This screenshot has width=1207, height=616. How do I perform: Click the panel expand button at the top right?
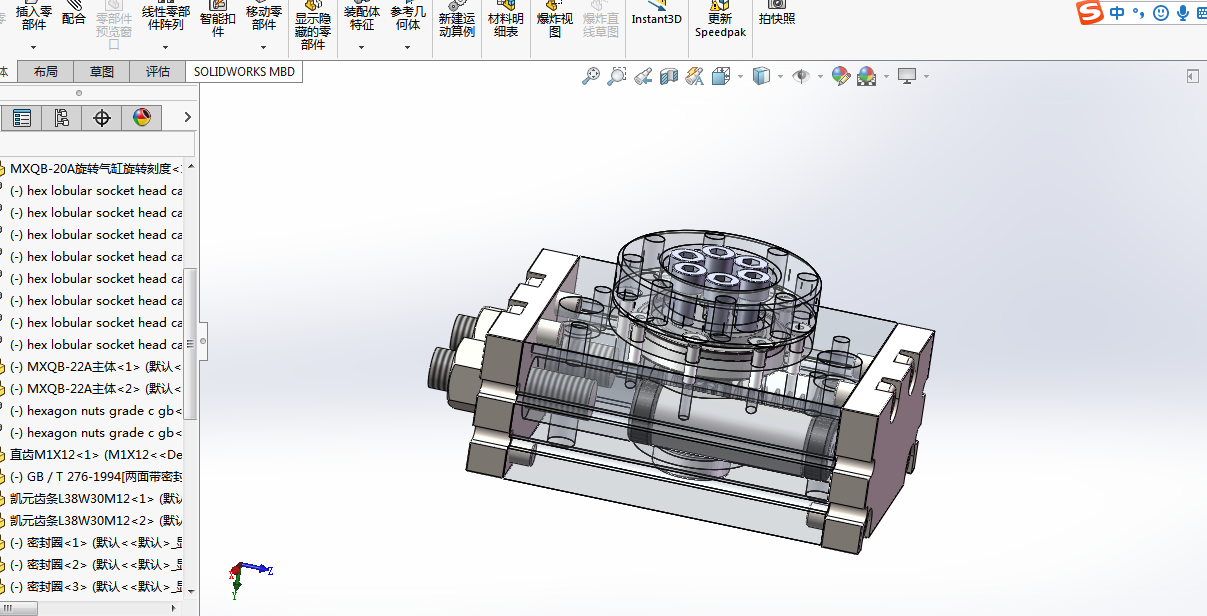[1192, 76]
